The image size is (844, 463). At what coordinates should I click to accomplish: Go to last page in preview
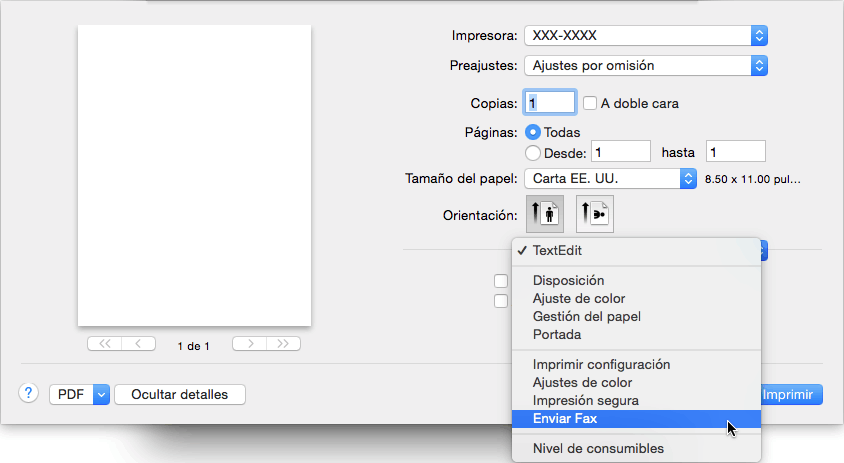(x=284, y=343)
